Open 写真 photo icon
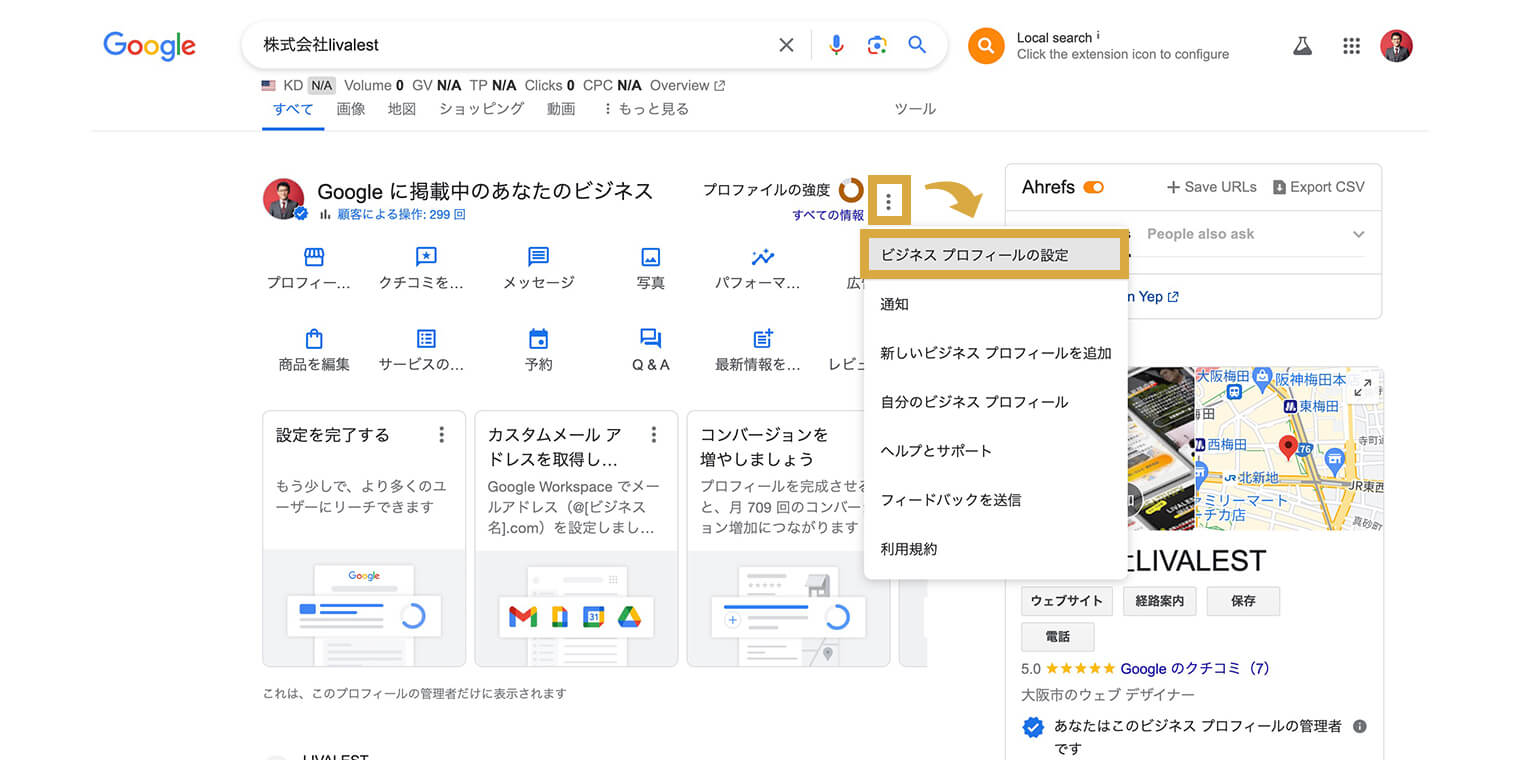Image resolution: width=1520 pixels, height=760 pixels. (x=651, y=257)
